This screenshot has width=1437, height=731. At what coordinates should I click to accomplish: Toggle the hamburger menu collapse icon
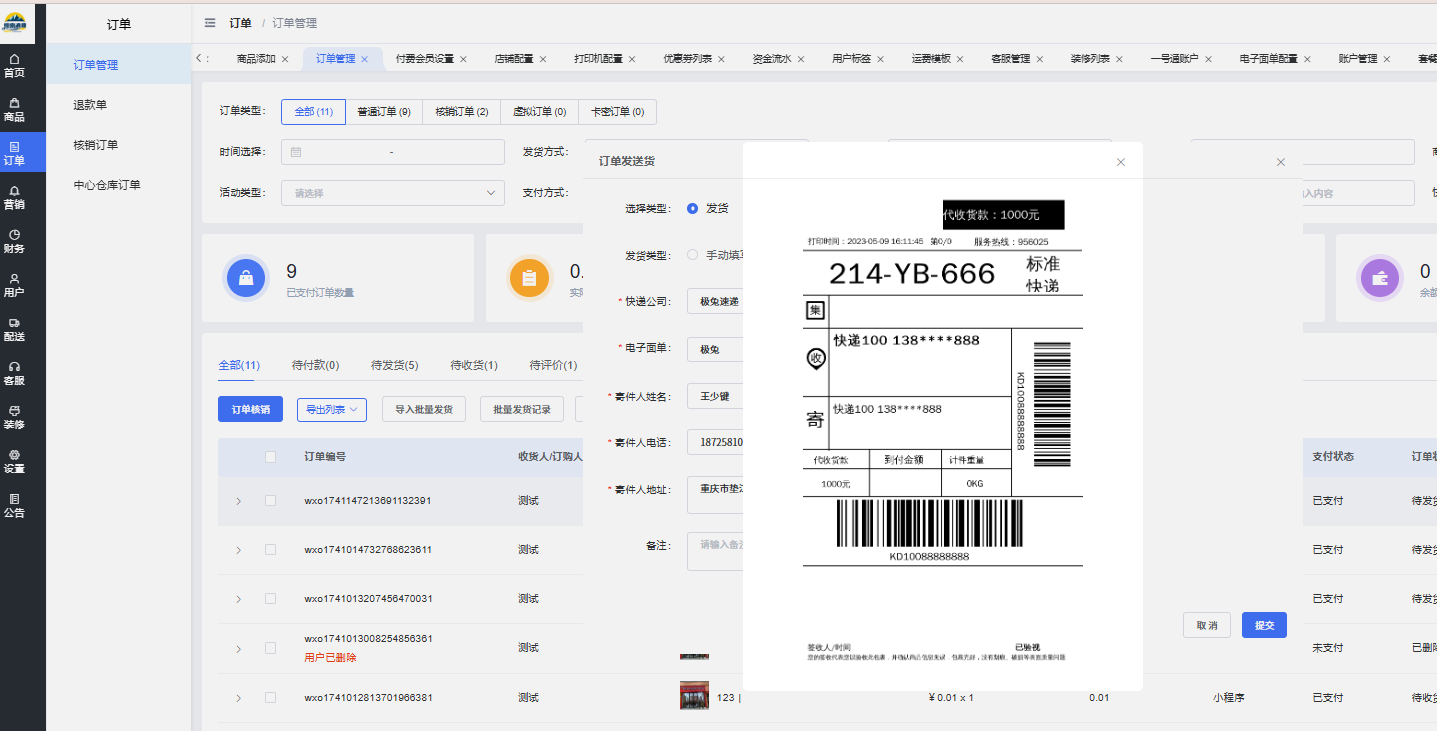[209, 23]
